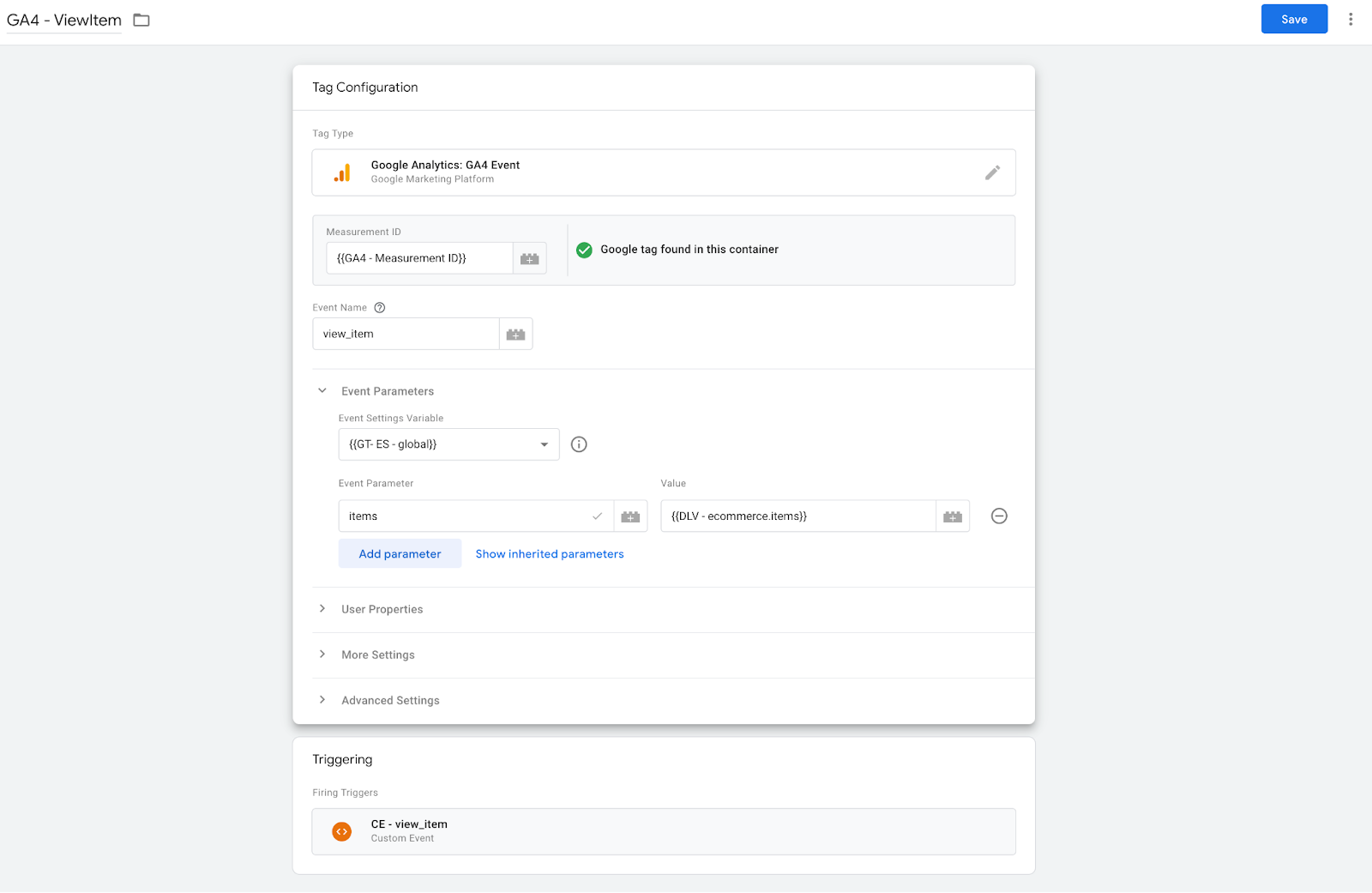Click the Add parameter button
Viewport: 1372px width, 893px height.
coord(400,553)
